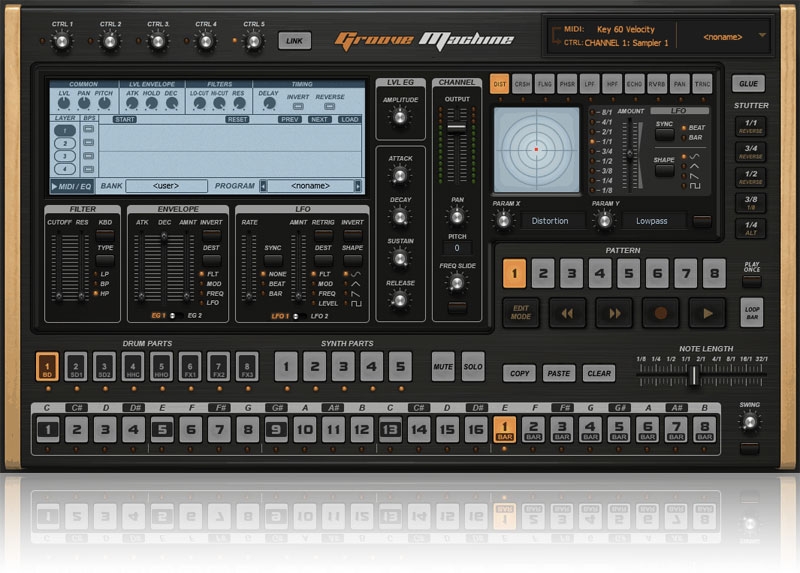This screenshot has height=573, width=800.
Task: Toggle the LFO effect SYNC switch
Action: coord(664,135)
